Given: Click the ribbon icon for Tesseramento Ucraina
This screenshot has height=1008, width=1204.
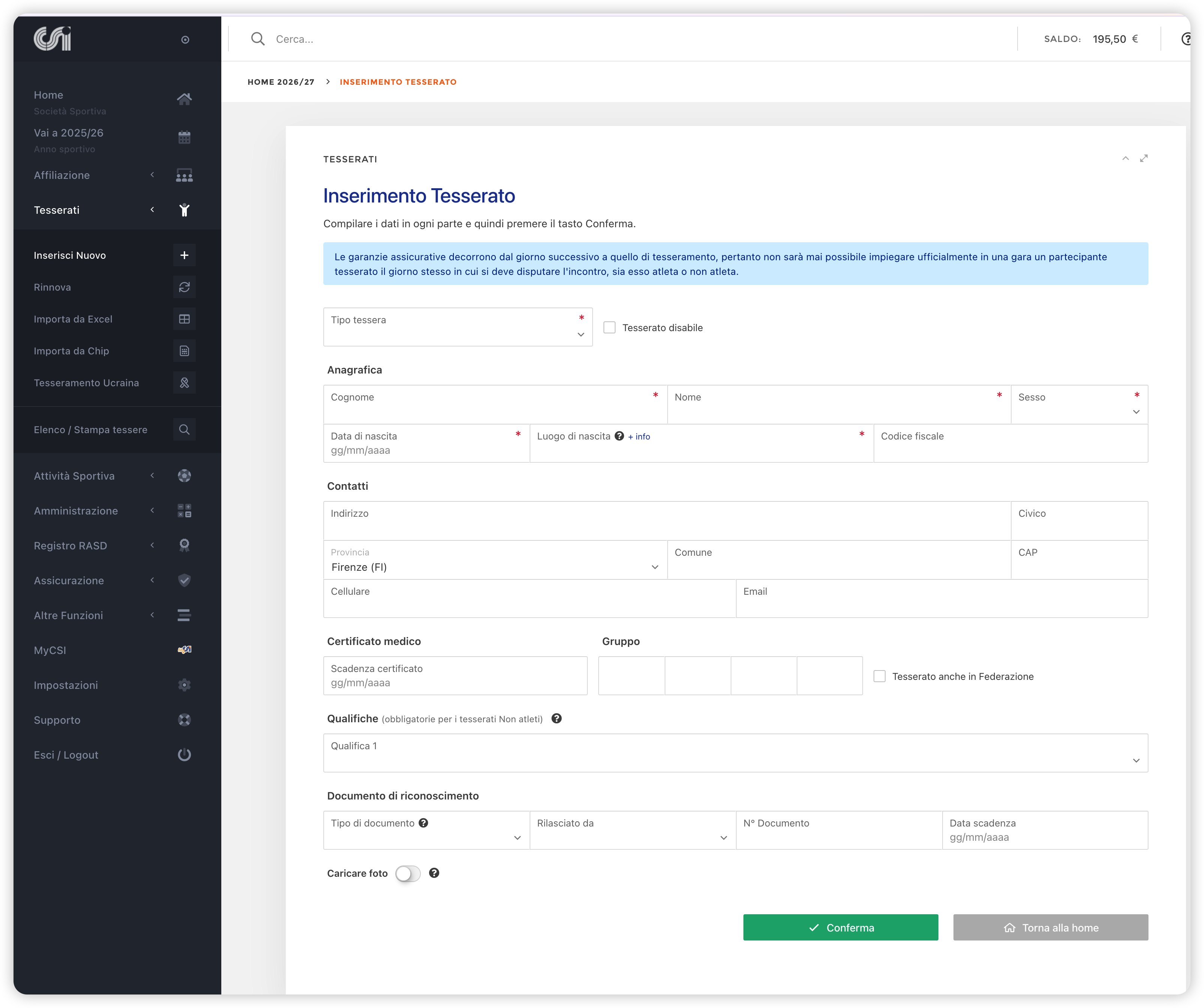Looking at the screenshot, I should pyautogui.click(x=184, y=383).
